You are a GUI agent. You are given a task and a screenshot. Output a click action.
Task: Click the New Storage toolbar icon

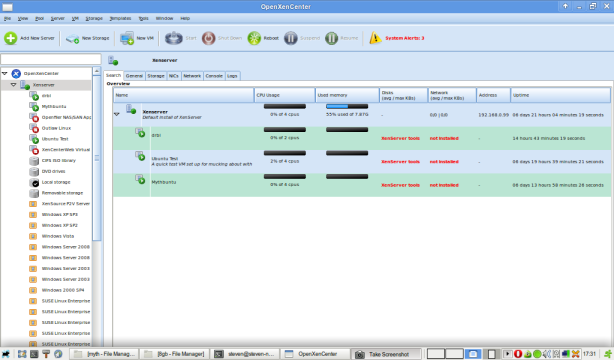(x=72, y=38)
